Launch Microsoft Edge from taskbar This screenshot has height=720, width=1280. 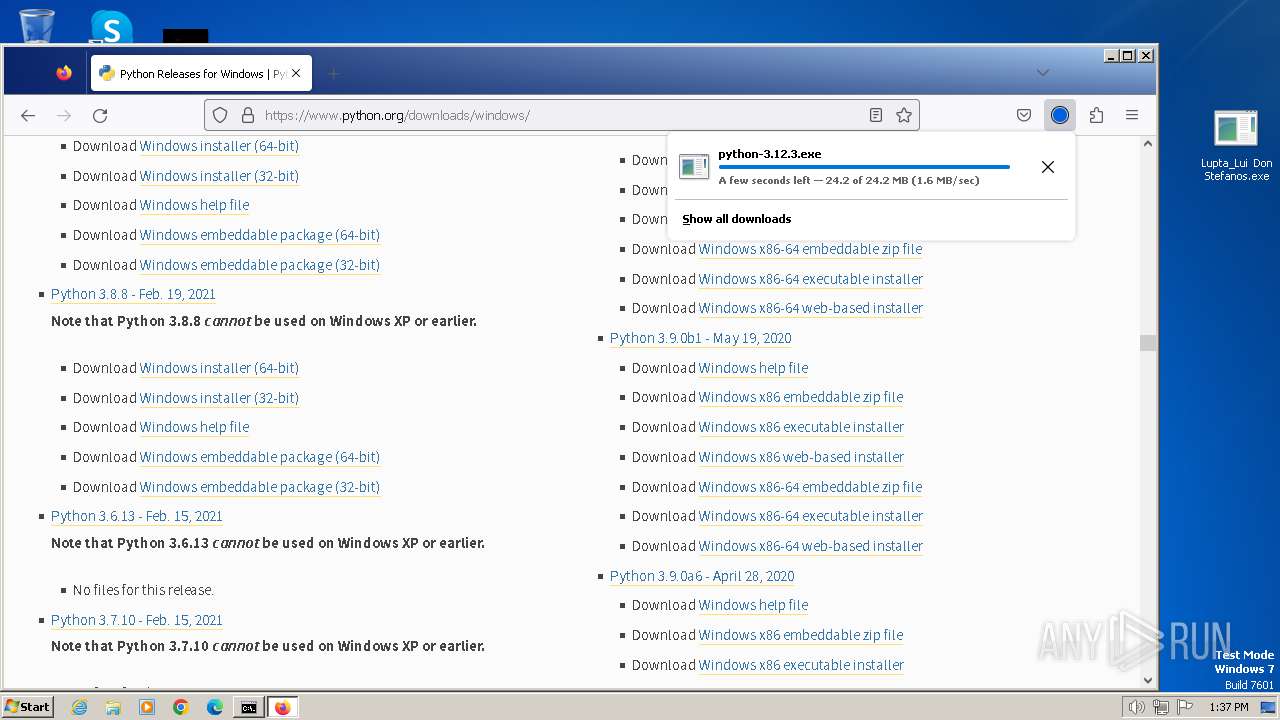pos(215,707)
